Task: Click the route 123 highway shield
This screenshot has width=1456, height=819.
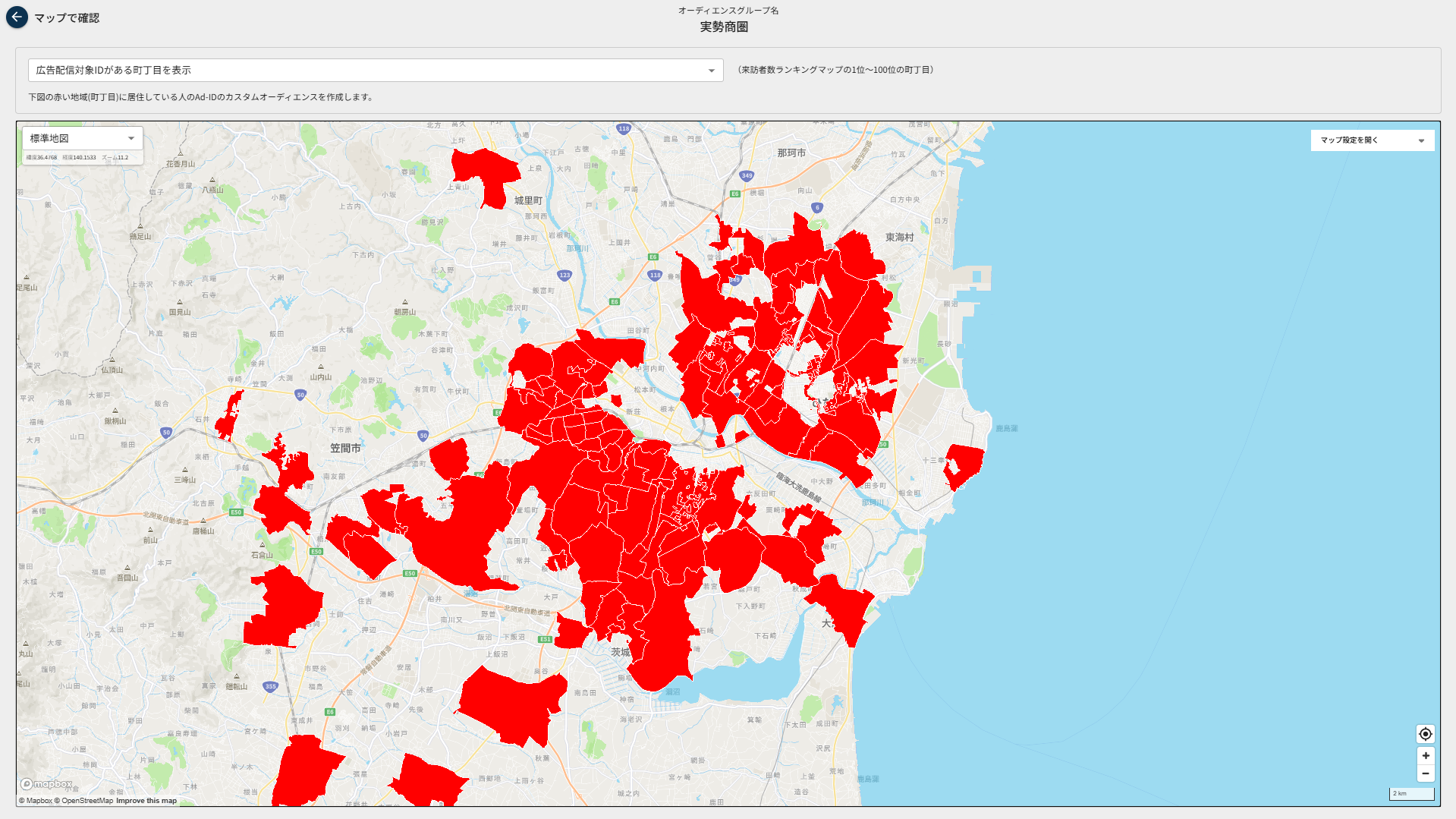Action: pos(564,276)
